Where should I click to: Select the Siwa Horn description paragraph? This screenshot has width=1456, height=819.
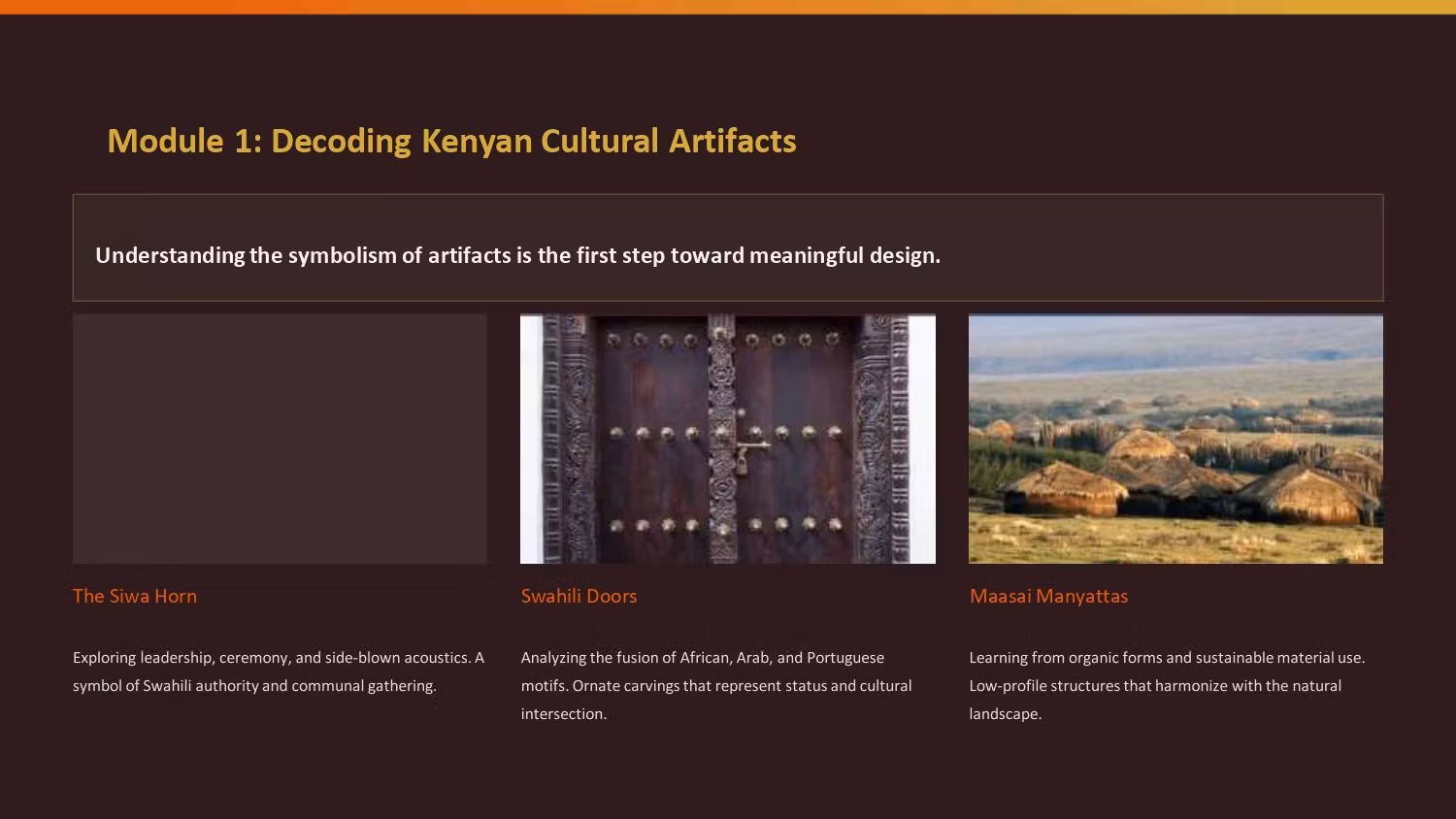click(279, 672)
